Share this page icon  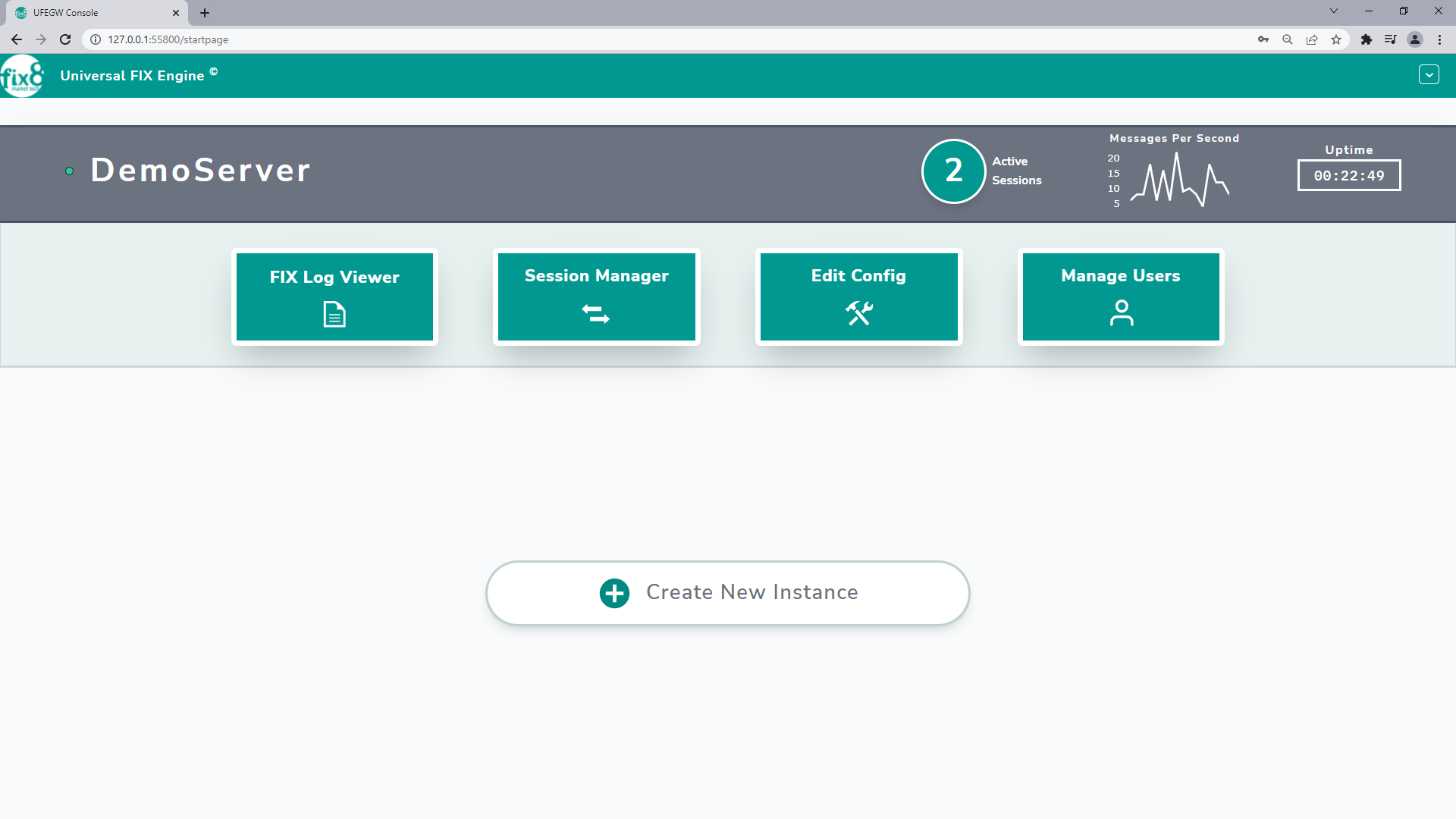[x=1312, y=39]
